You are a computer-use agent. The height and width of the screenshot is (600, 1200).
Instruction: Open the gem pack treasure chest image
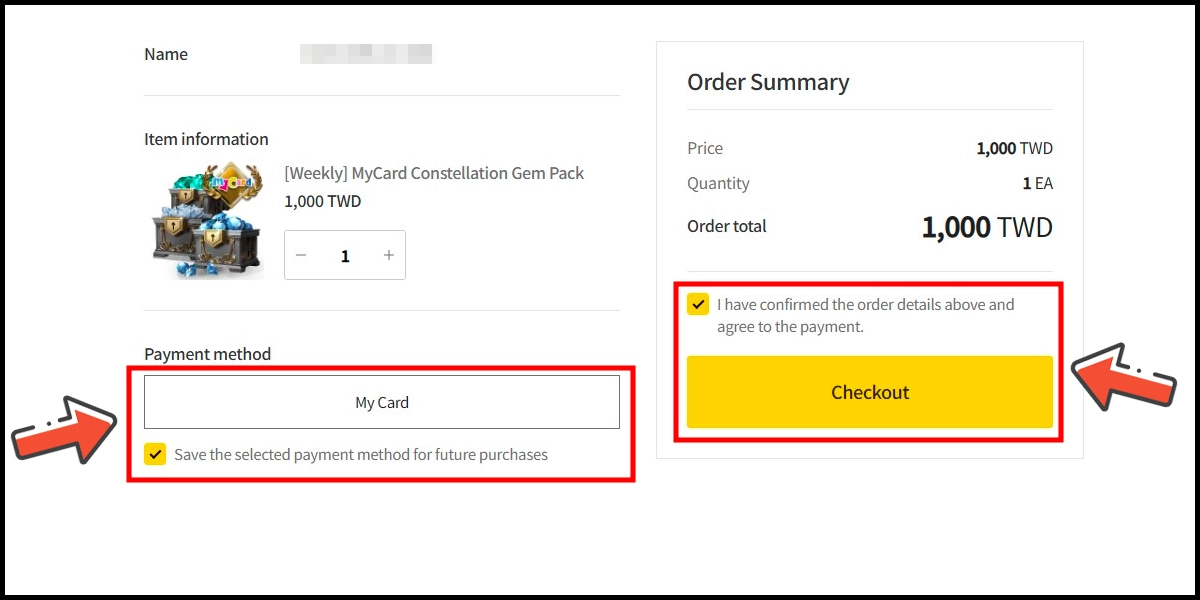pyautogui.click(x=206, y=220)
